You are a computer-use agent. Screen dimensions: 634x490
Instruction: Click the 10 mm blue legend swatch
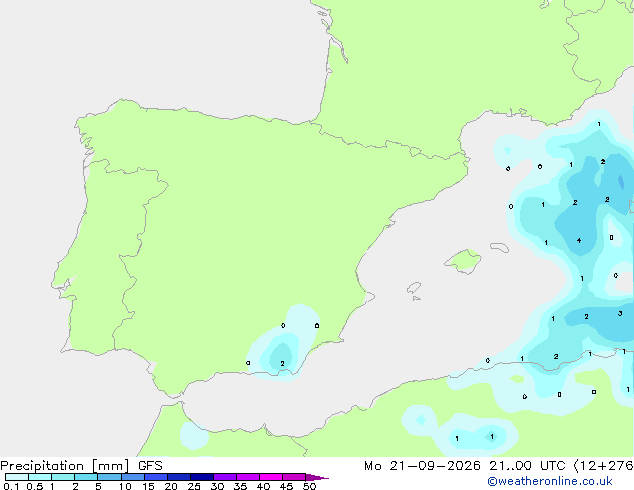133,477
